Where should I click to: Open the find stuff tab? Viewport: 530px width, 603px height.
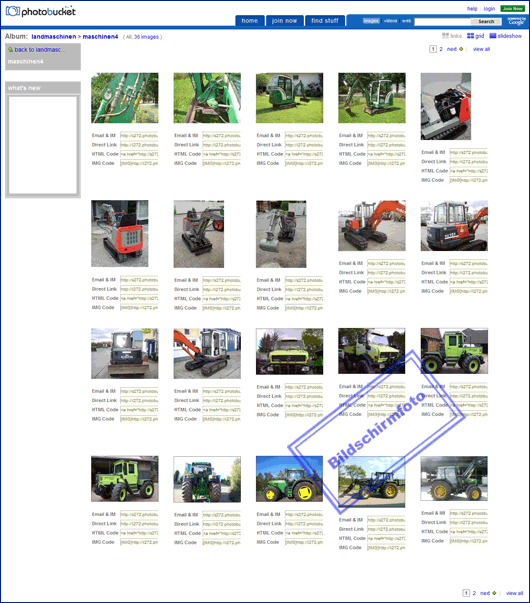[x=325, y=21]
